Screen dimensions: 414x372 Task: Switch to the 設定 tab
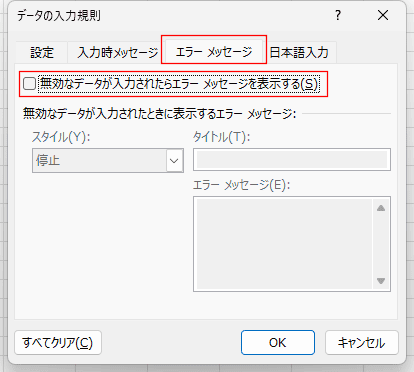click(42, 53)
